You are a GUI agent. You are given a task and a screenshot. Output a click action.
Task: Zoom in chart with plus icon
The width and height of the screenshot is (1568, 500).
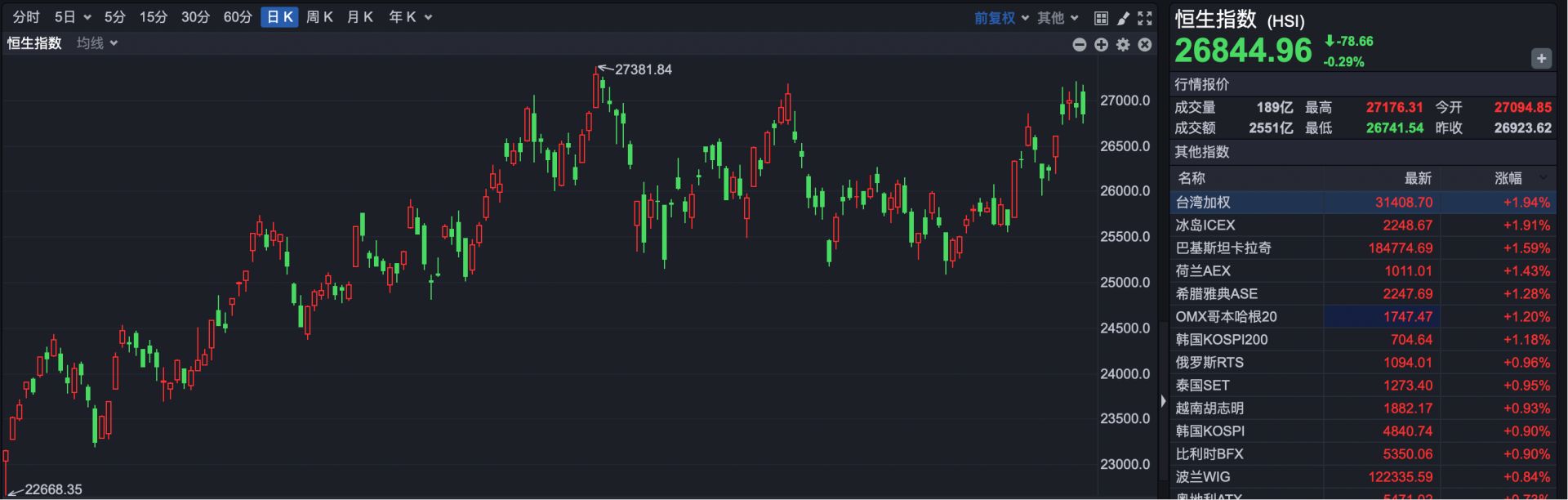[1101, 45]
